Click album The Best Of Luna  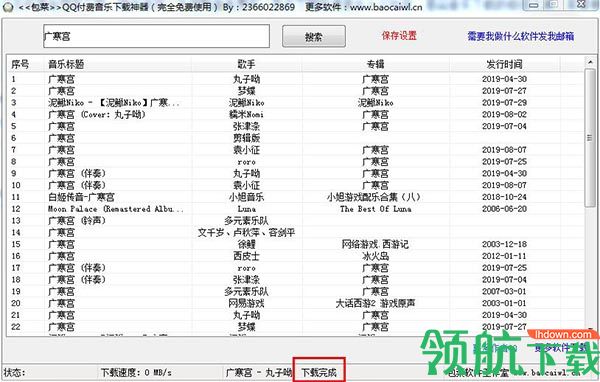click(x=375, y=209)
